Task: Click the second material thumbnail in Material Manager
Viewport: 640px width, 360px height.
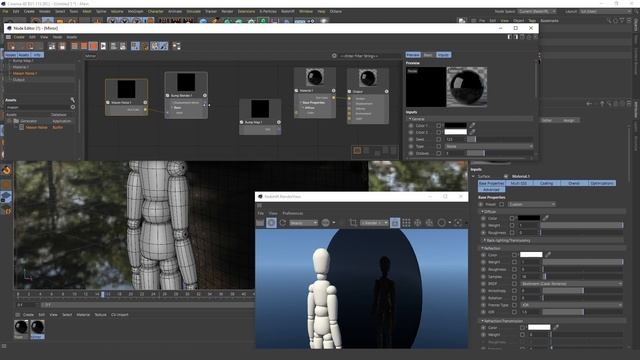Action: coord(38,327)
